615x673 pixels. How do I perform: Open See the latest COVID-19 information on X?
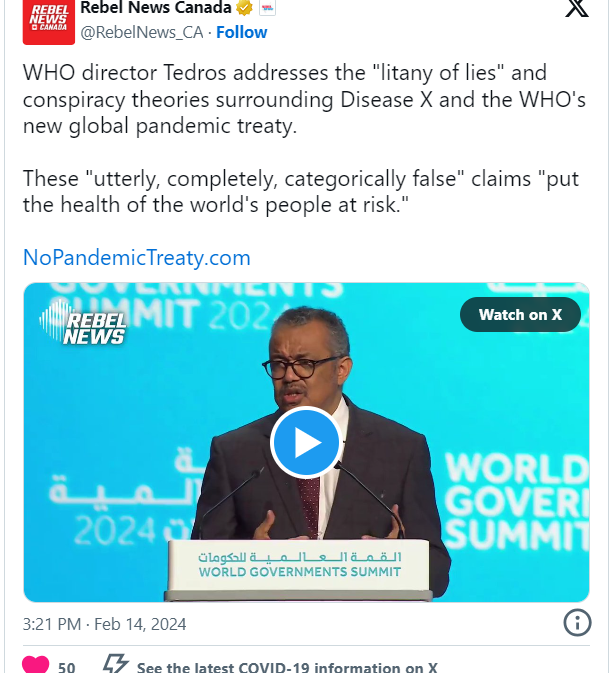(x=287, y=667)
